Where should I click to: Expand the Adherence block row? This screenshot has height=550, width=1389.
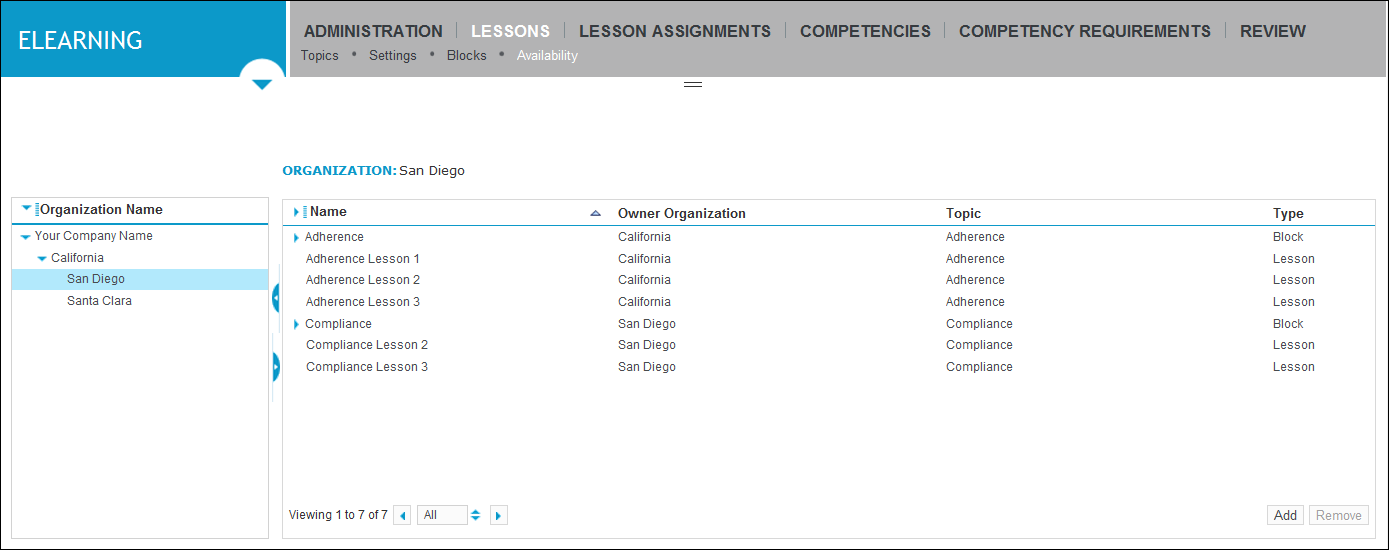coord(297,238)
